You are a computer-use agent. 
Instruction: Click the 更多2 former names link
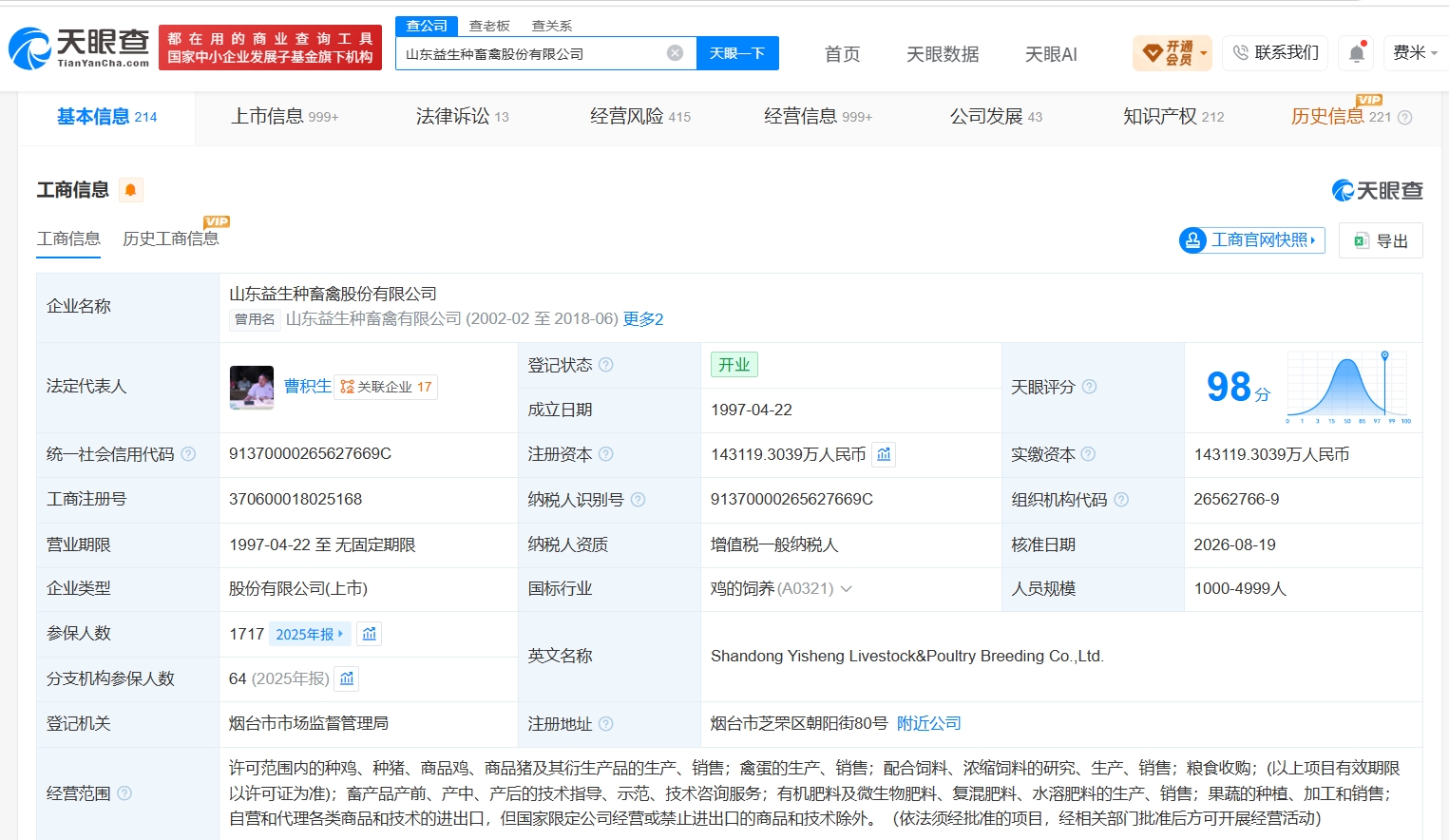[x=643, y=319]
